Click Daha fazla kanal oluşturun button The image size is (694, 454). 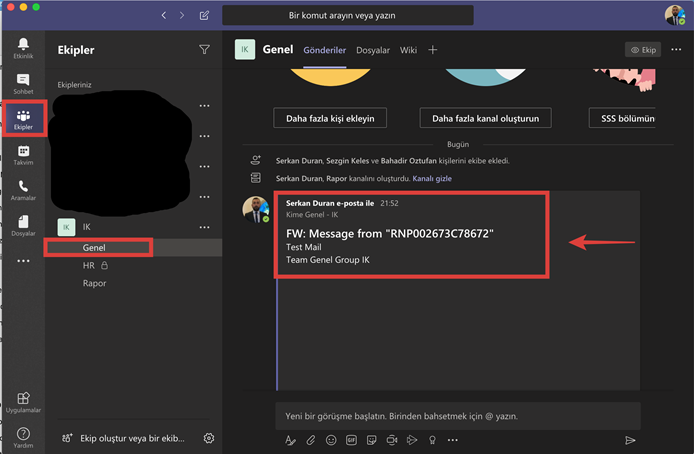(485, 118)
